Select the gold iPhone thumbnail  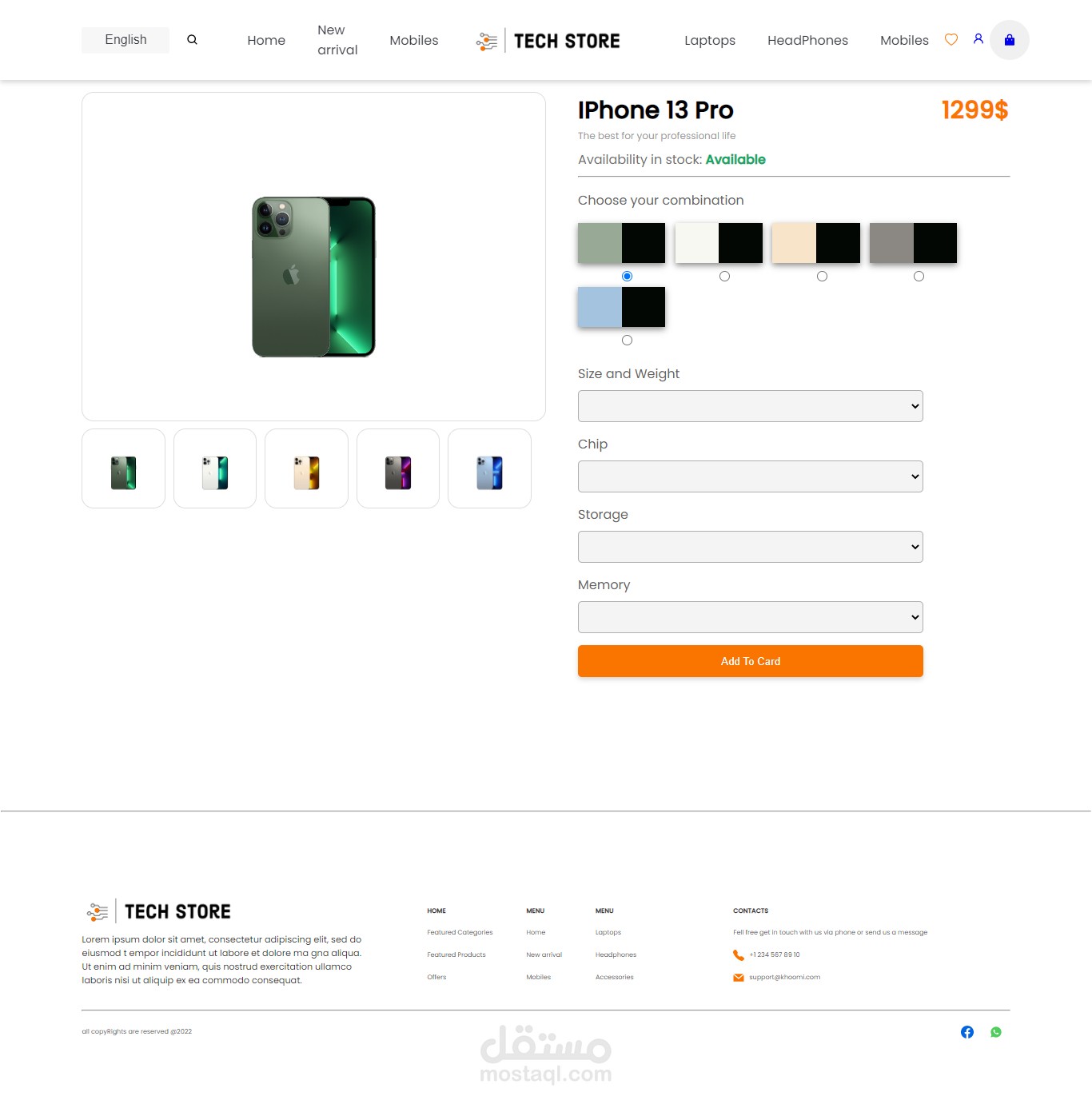click(306, 468)
